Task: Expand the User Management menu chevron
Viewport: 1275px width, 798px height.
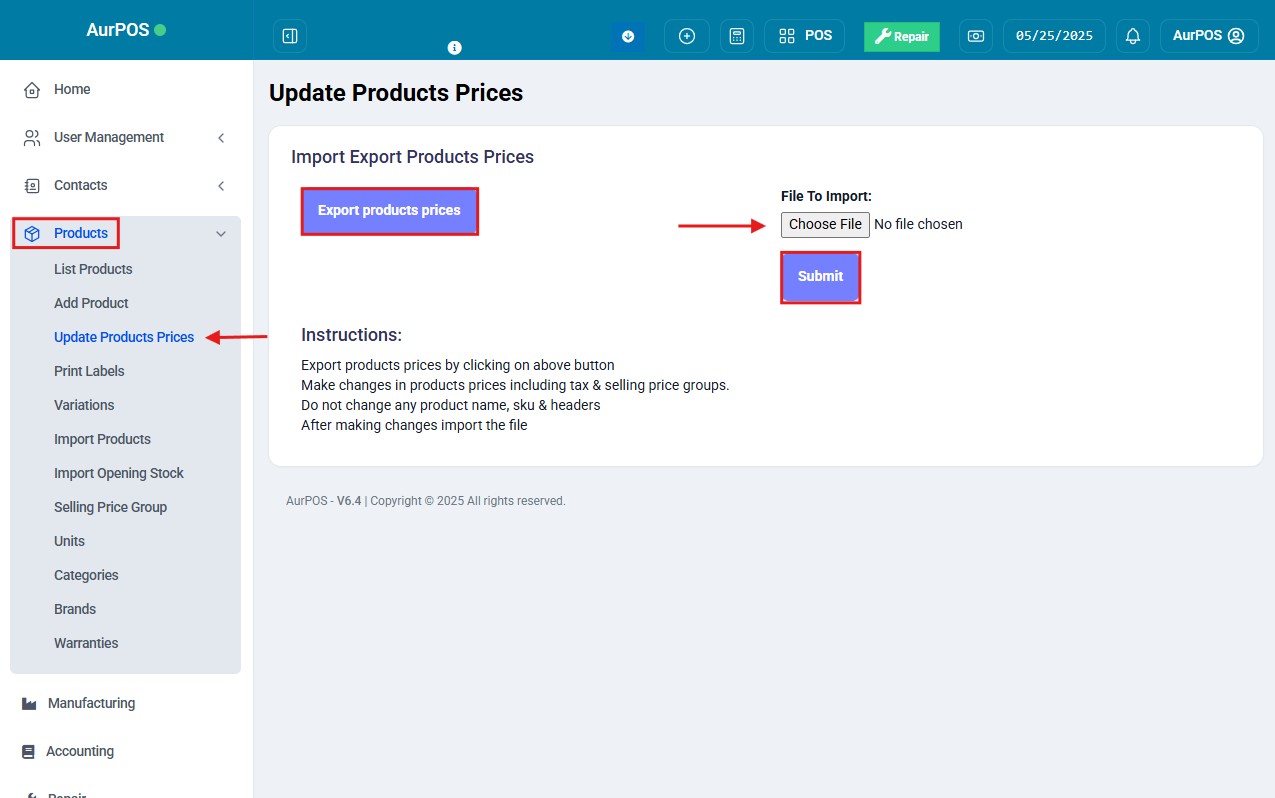Action: [x=221, y=138]
